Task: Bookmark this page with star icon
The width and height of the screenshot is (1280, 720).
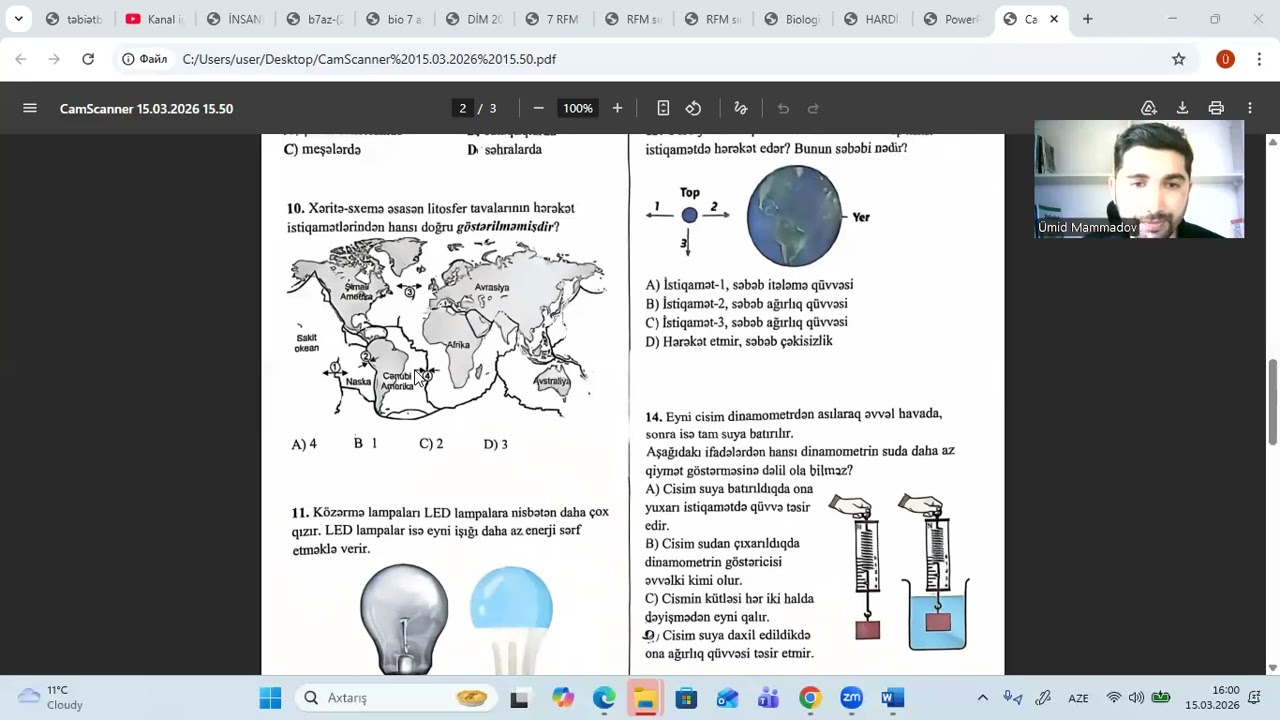Action: click(x=1179, y=59)
